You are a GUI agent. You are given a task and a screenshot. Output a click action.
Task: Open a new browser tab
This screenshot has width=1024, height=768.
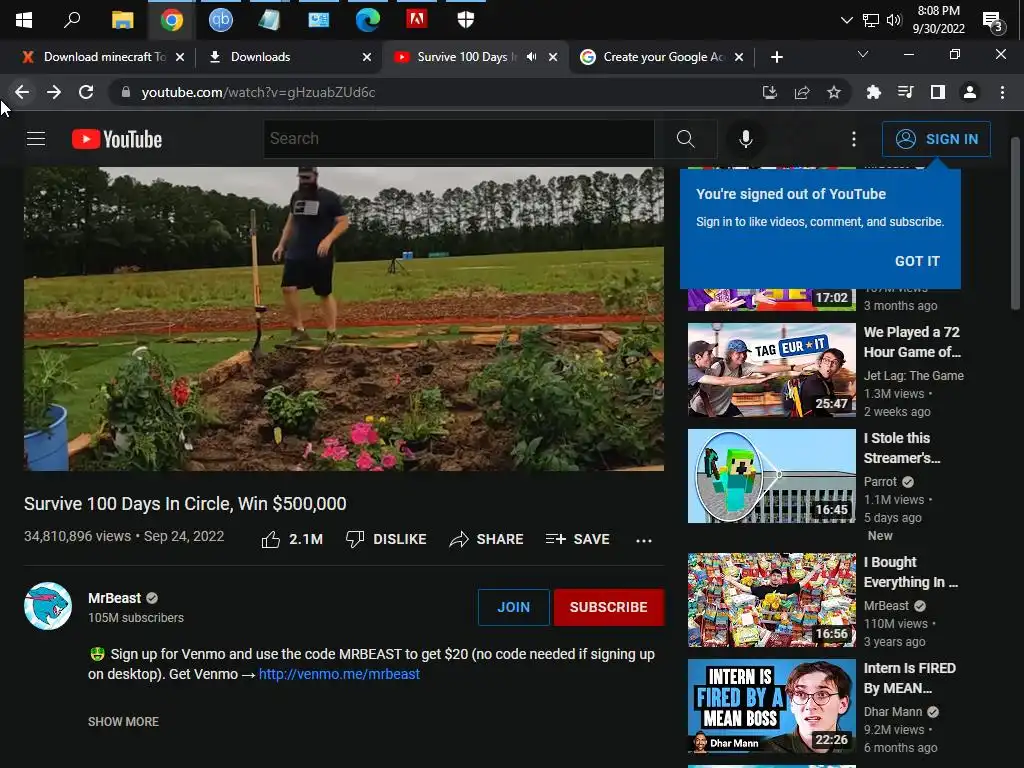tap(776, 57)
